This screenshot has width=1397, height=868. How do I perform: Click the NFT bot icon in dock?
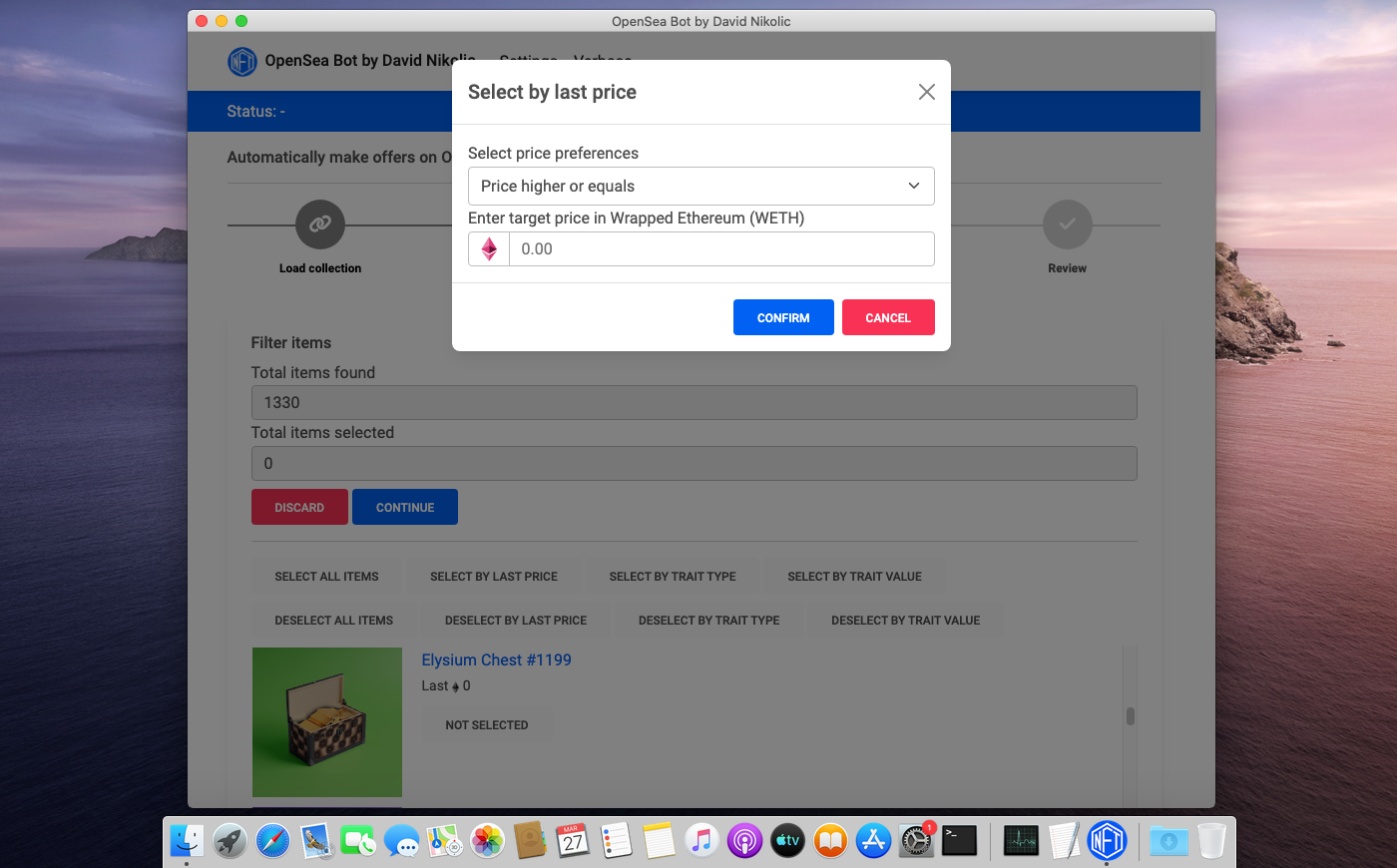point(1107,841)
